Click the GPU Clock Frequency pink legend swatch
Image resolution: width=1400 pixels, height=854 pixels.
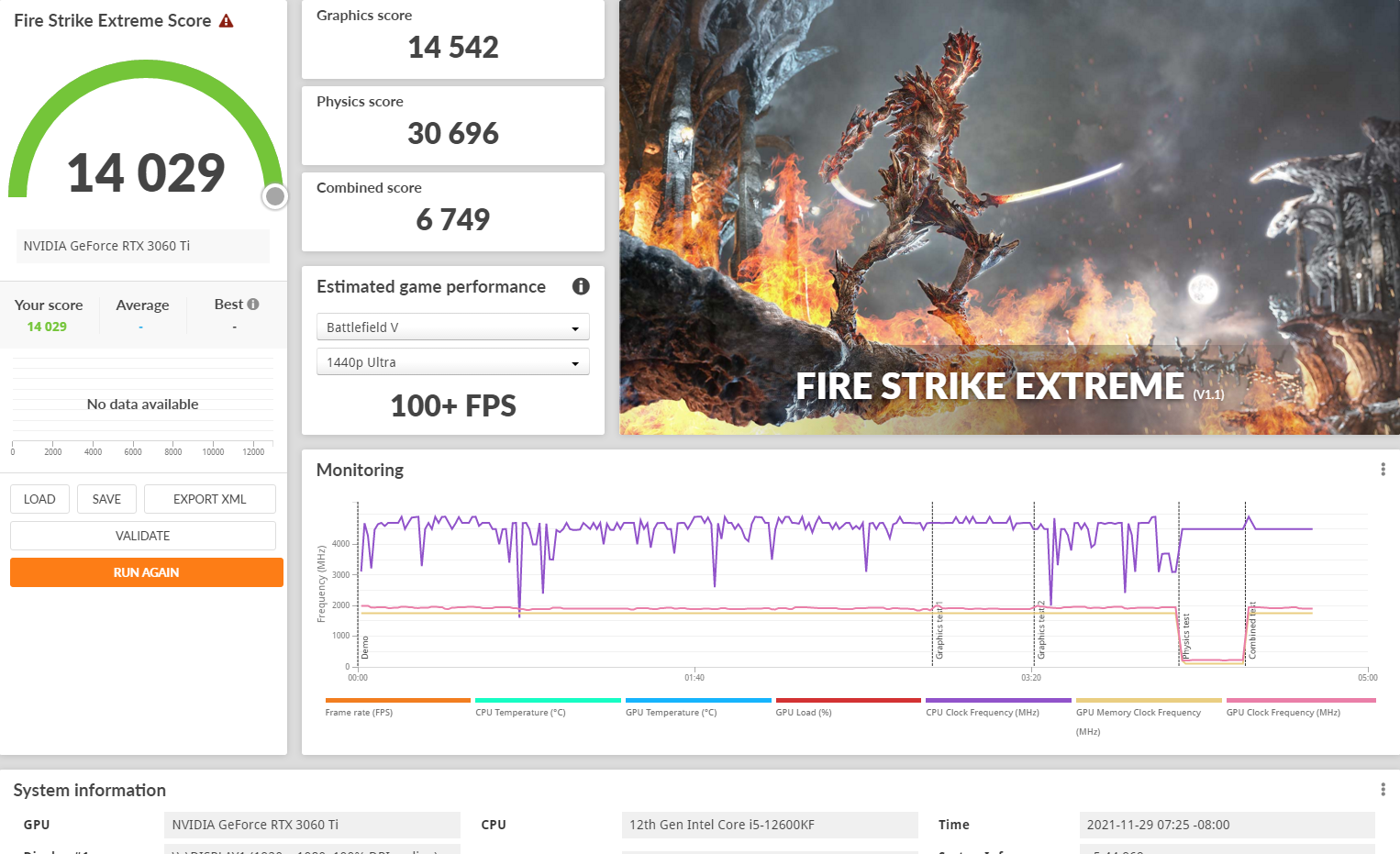point(1300,700)
